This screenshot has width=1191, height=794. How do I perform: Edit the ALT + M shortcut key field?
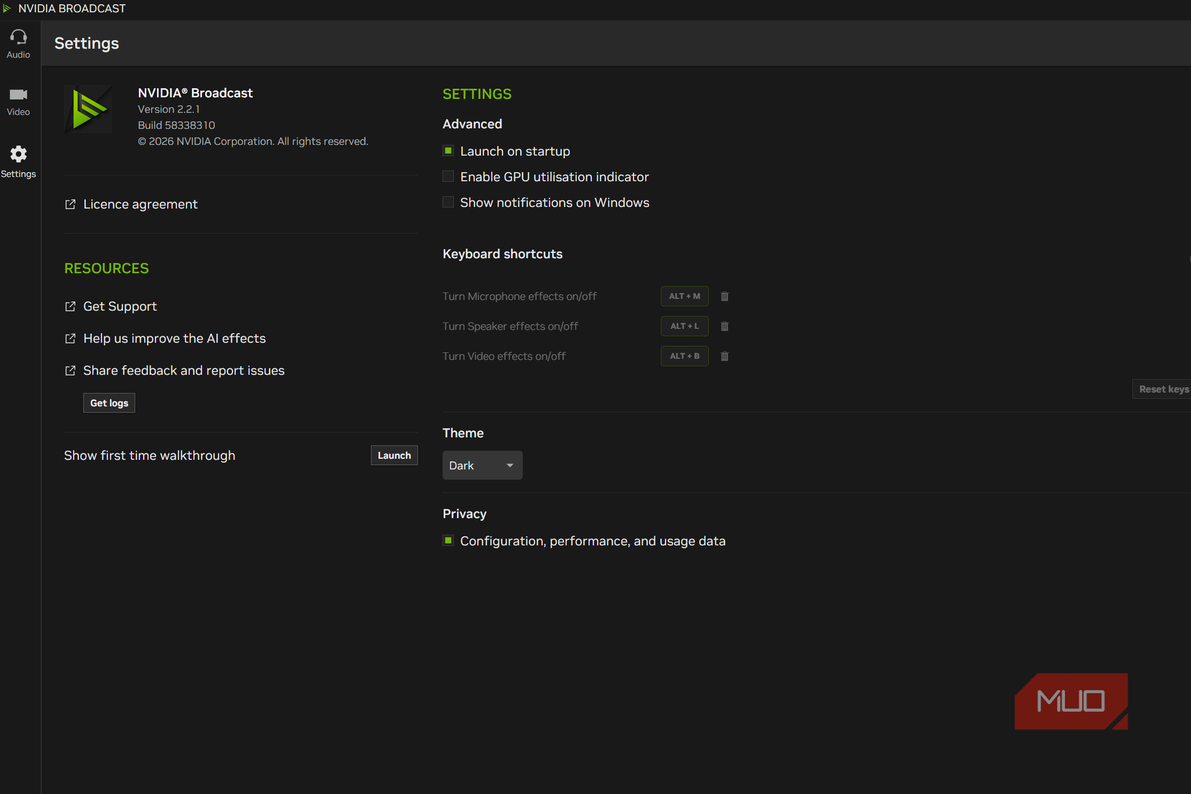[x=684, y=296]
